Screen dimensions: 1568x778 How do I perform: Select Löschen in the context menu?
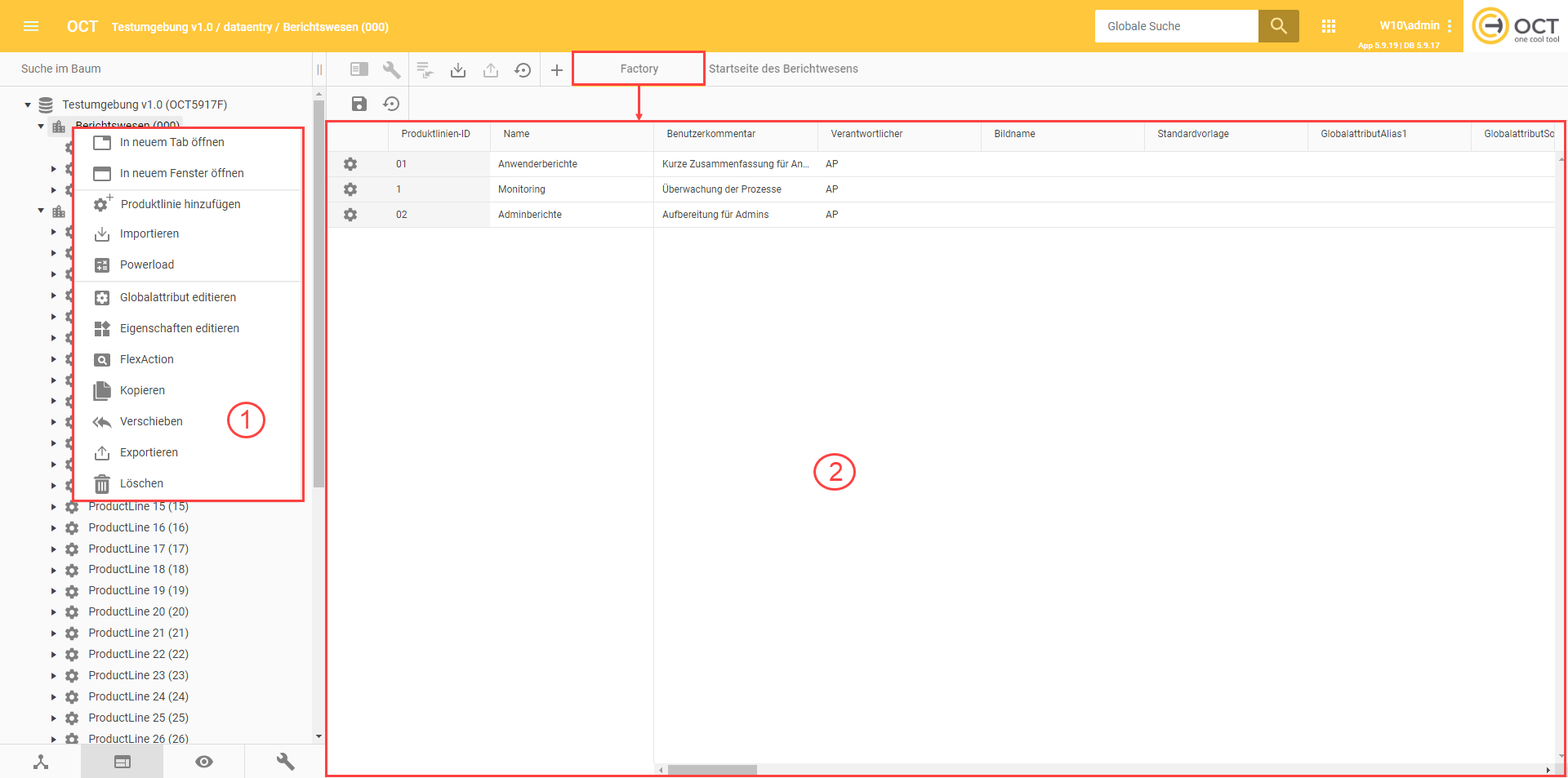point(141,483)
